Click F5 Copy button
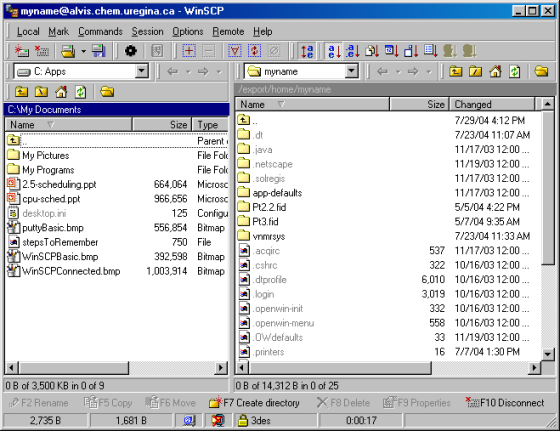 [x=108, y=403]
